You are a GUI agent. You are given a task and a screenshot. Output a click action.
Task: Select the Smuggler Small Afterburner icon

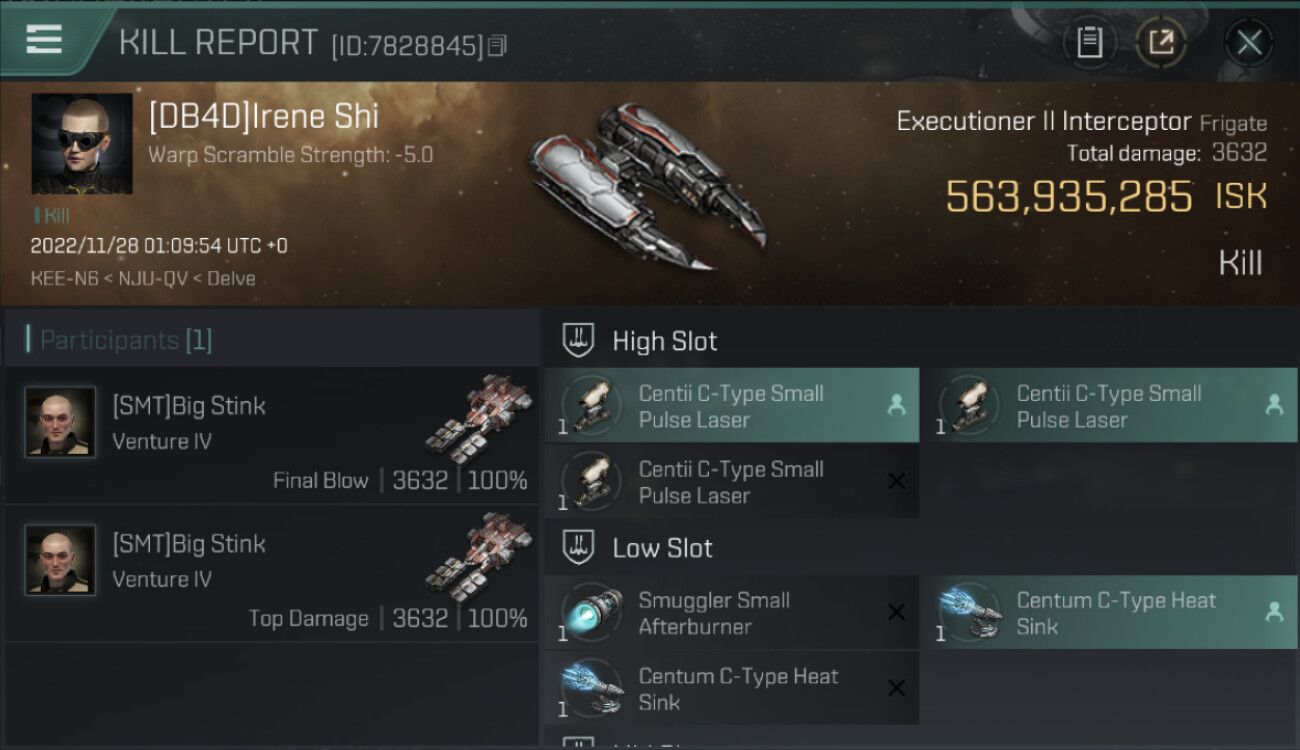click(591, 613)
